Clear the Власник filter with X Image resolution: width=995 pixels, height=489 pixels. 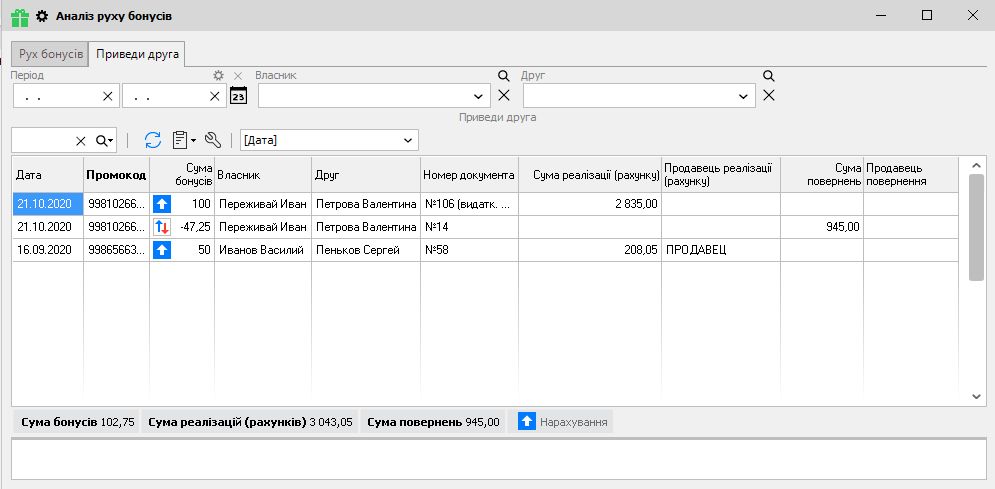coord(504,95)
